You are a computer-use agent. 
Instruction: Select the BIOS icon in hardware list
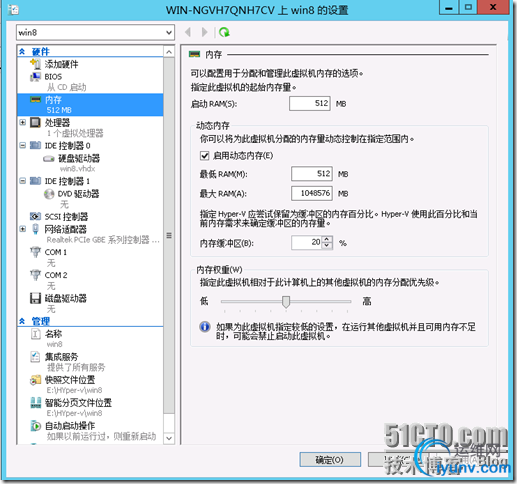(35, 77)
